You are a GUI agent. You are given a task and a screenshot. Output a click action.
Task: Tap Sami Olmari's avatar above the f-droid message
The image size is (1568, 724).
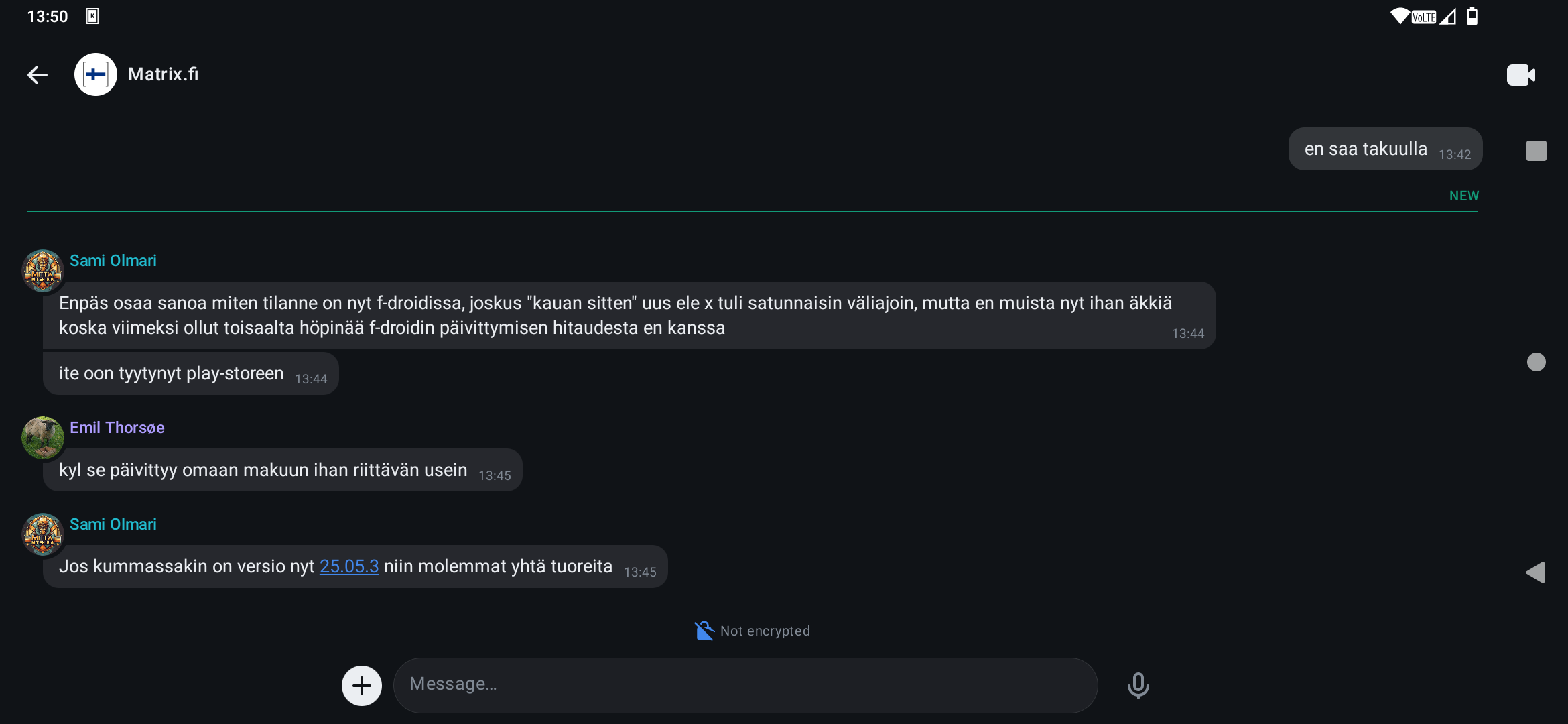point(43,271)
